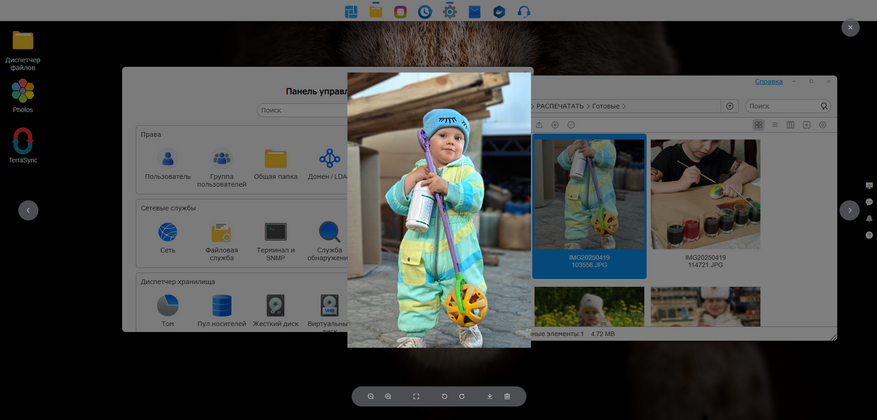The width and height of the screenshot is (877, 420).
Task: Click the boxed plus icon in file toolbar
Action: [x=807, y=125]
